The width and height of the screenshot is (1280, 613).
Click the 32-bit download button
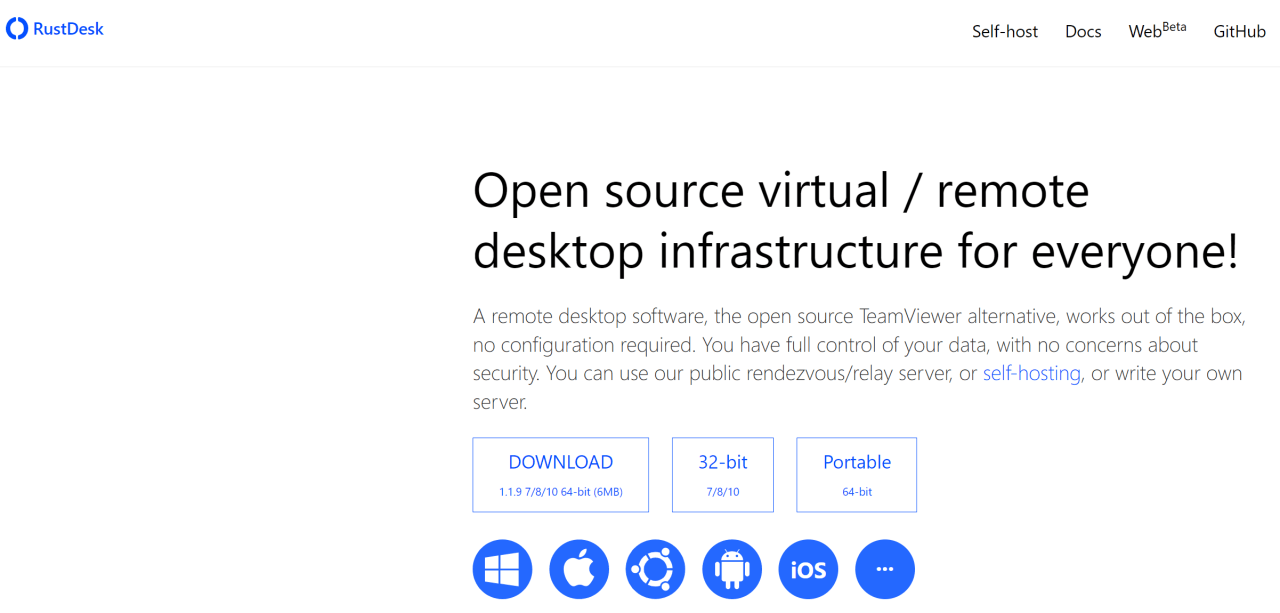tap(723, 475)
